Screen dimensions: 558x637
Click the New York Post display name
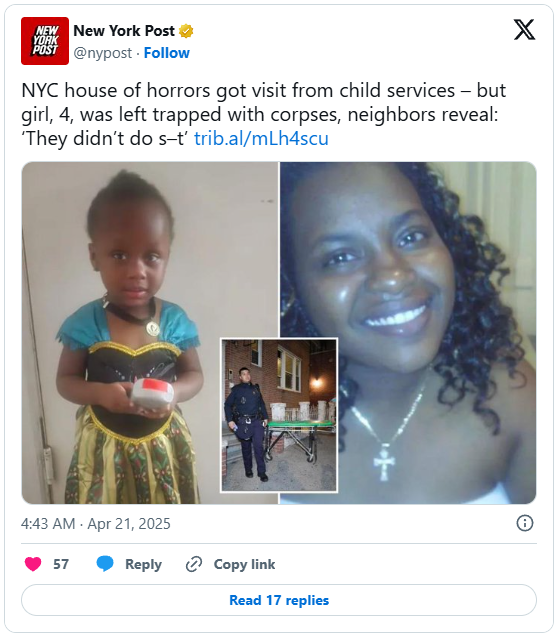click(124, 31)
